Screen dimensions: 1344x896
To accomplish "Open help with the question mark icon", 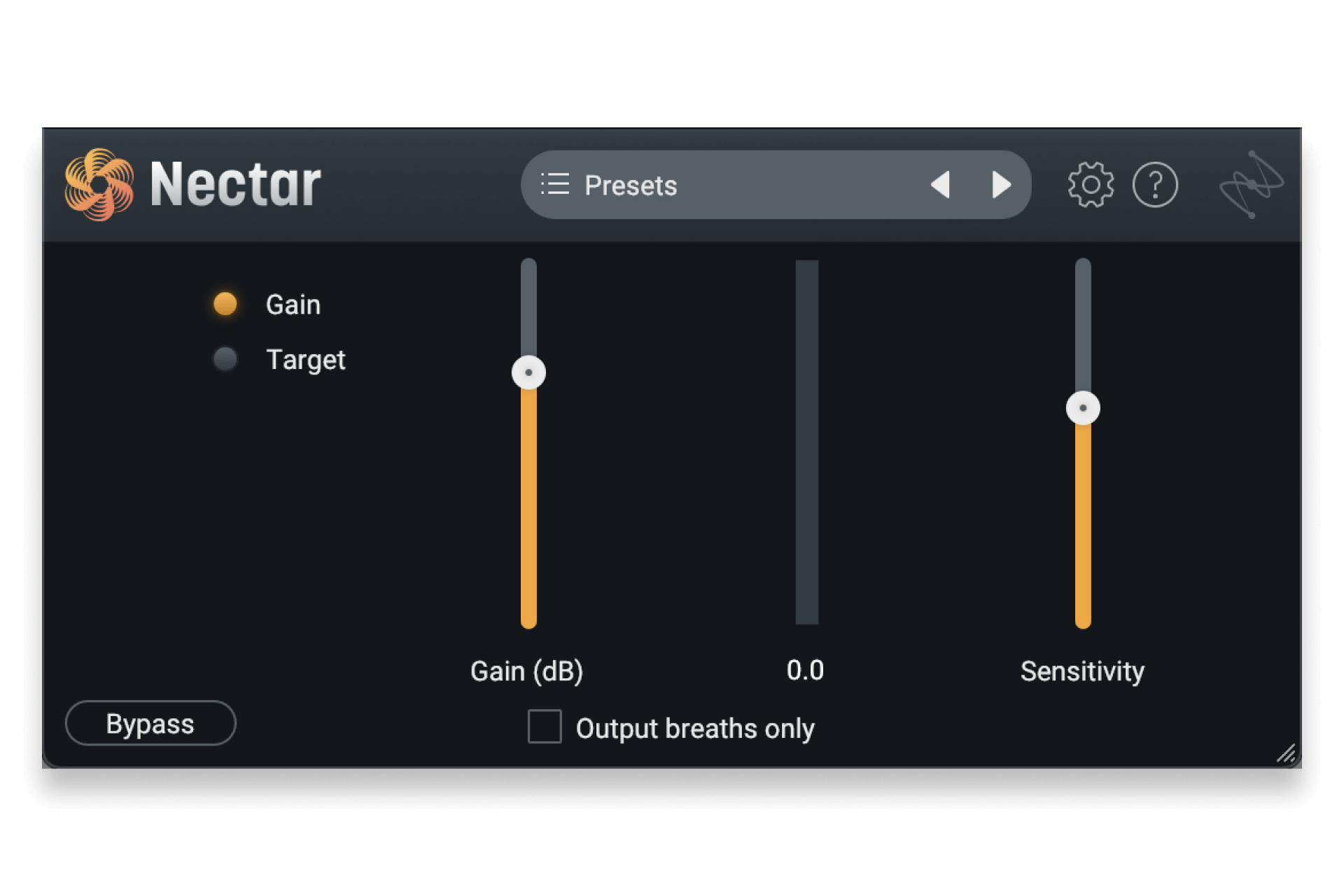I will (x=1154, y=185).
